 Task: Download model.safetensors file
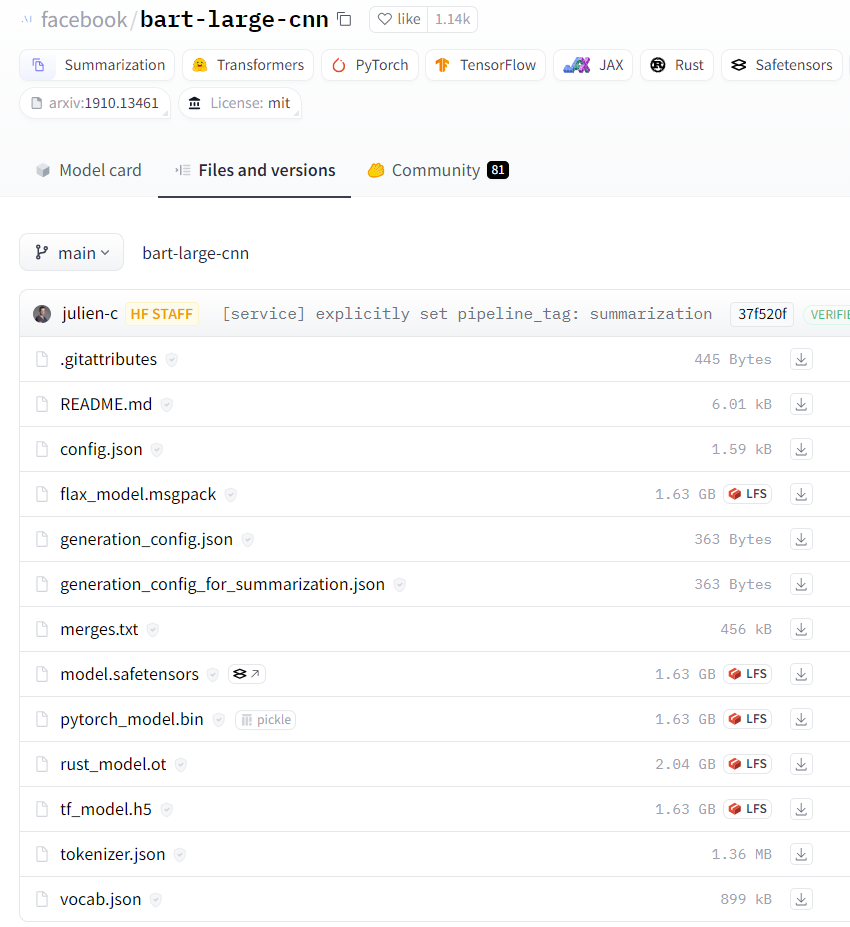point(801,674)
